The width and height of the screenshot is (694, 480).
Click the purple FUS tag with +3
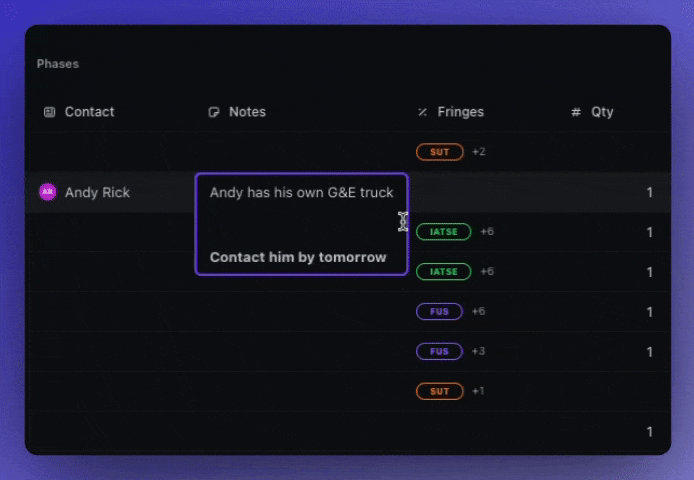coord(439,351)
